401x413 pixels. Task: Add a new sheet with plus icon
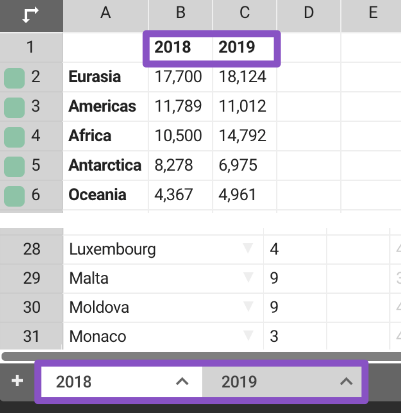[17, 381]
